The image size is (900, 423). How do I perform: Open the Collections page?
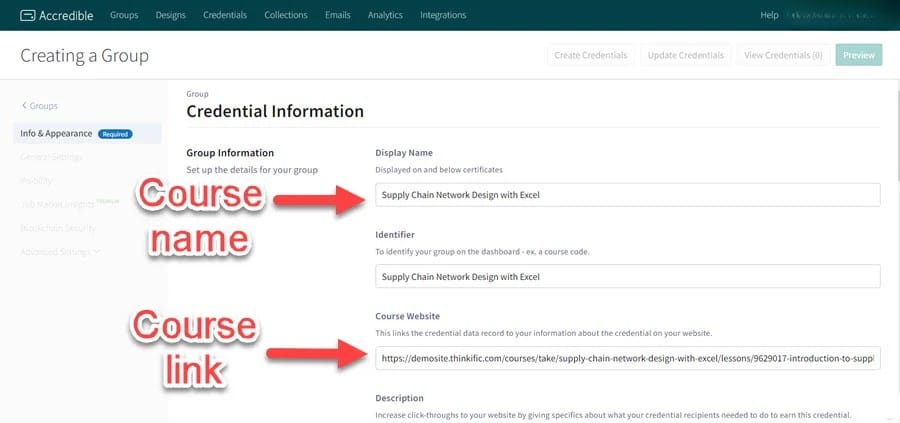click(x=286, y=15)
